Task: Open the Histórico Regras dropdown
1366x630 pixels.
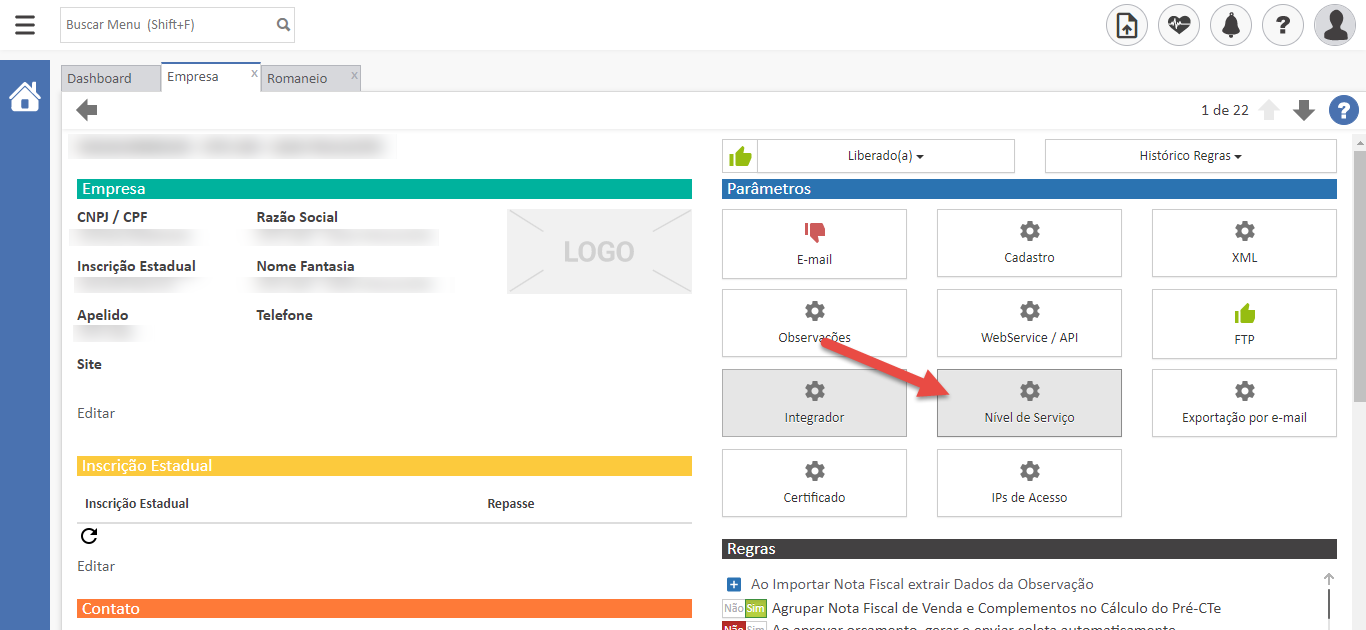Action: click(x=1190, y=156)
